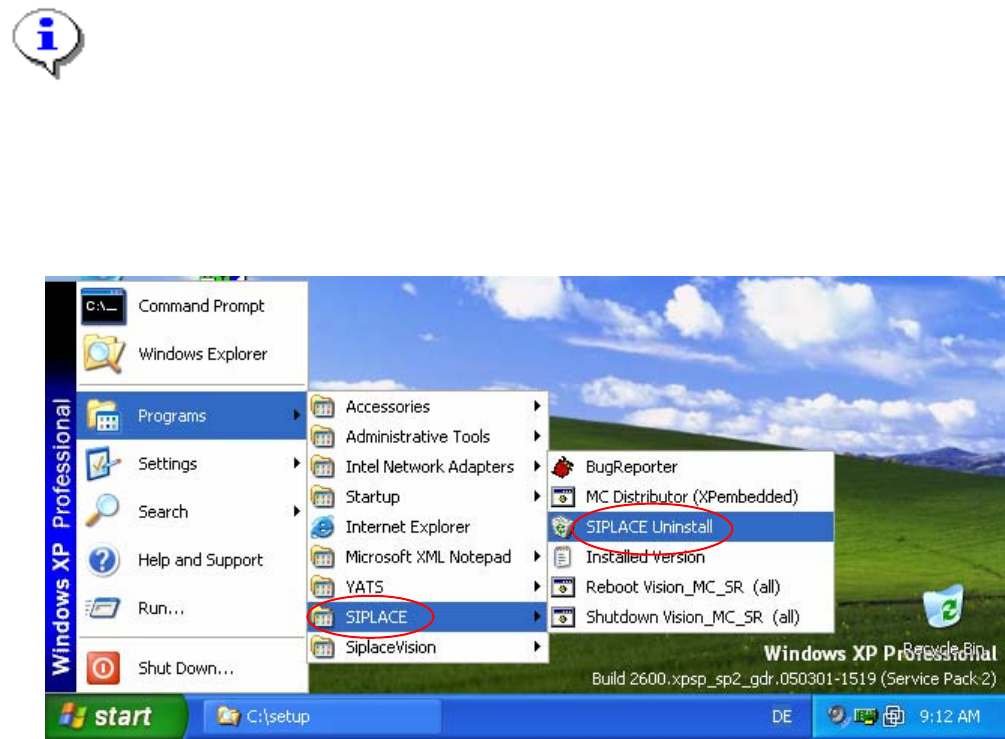
Task: Expand the Programs submenu arrow
Action: coord(296,415)
